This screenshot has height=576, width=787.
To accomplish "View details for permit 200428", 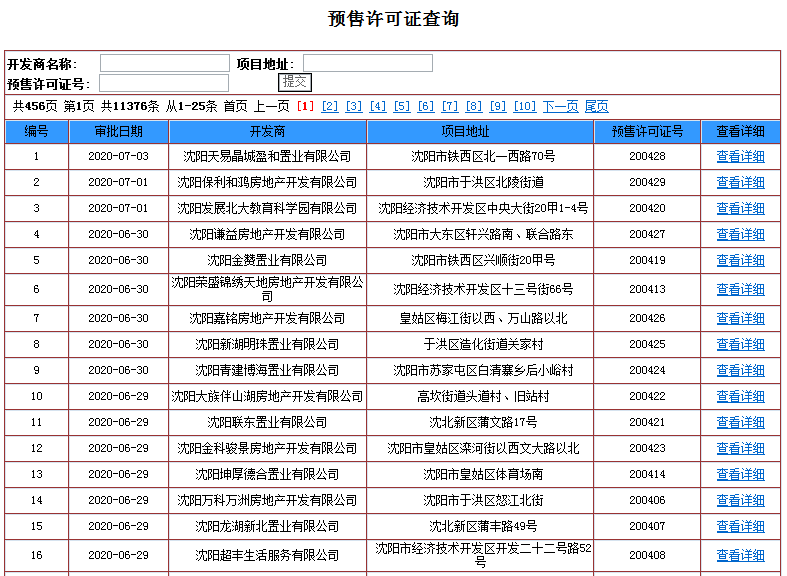I will tap(740, 157).
